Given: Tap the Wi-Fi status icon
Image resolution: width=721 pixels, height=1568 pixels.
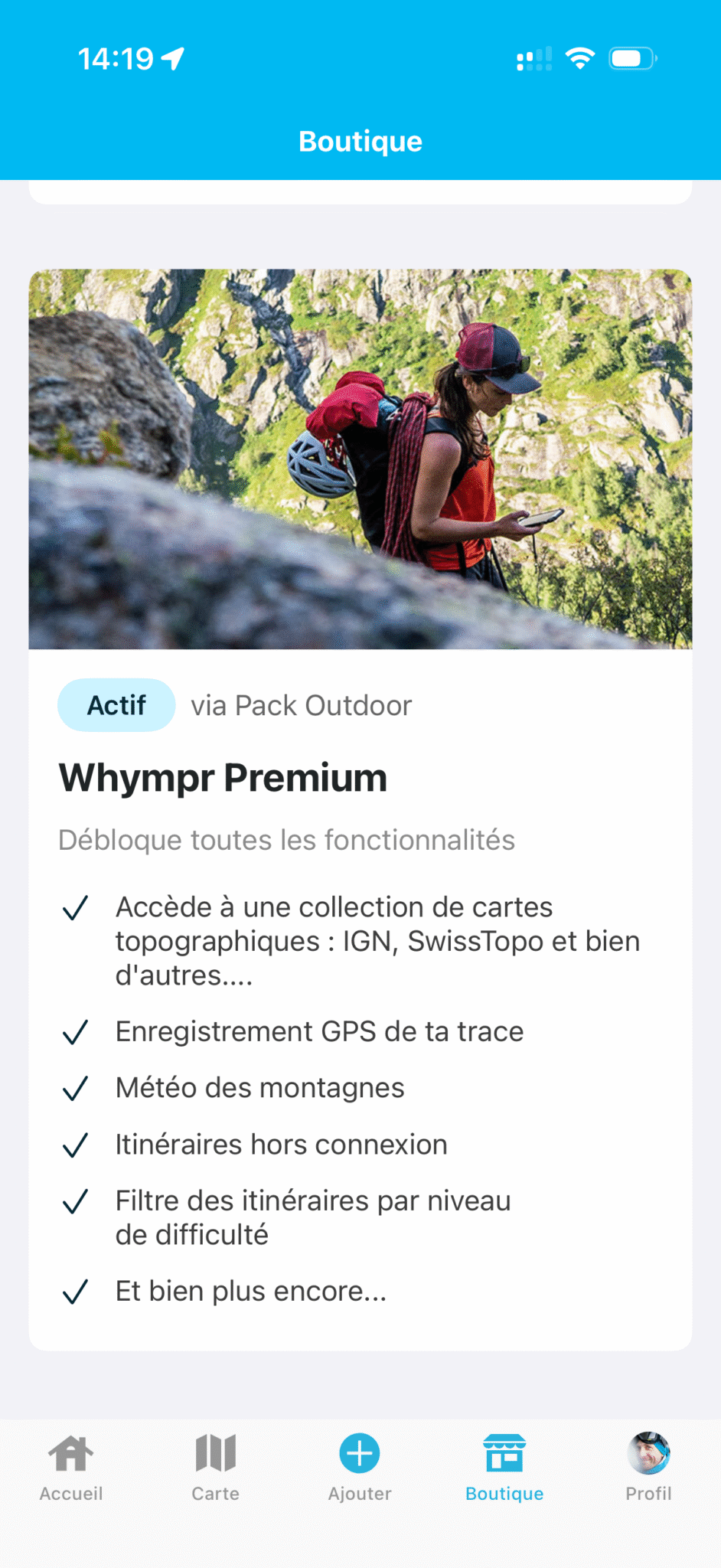Looking at the screenshot, I should 580,58.
